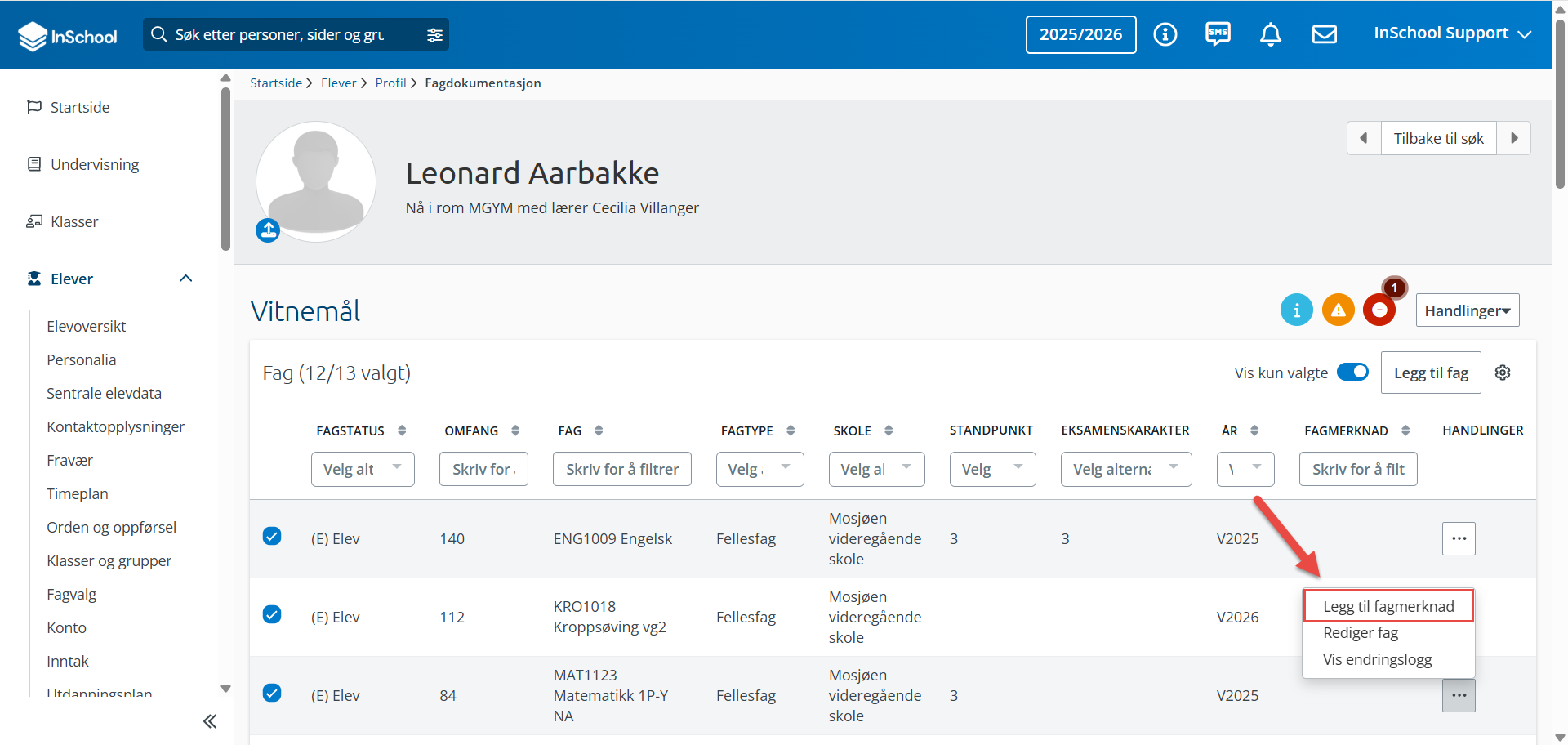Click the InSchool logo
1568x745 pixels.
(x=68, y=36)
